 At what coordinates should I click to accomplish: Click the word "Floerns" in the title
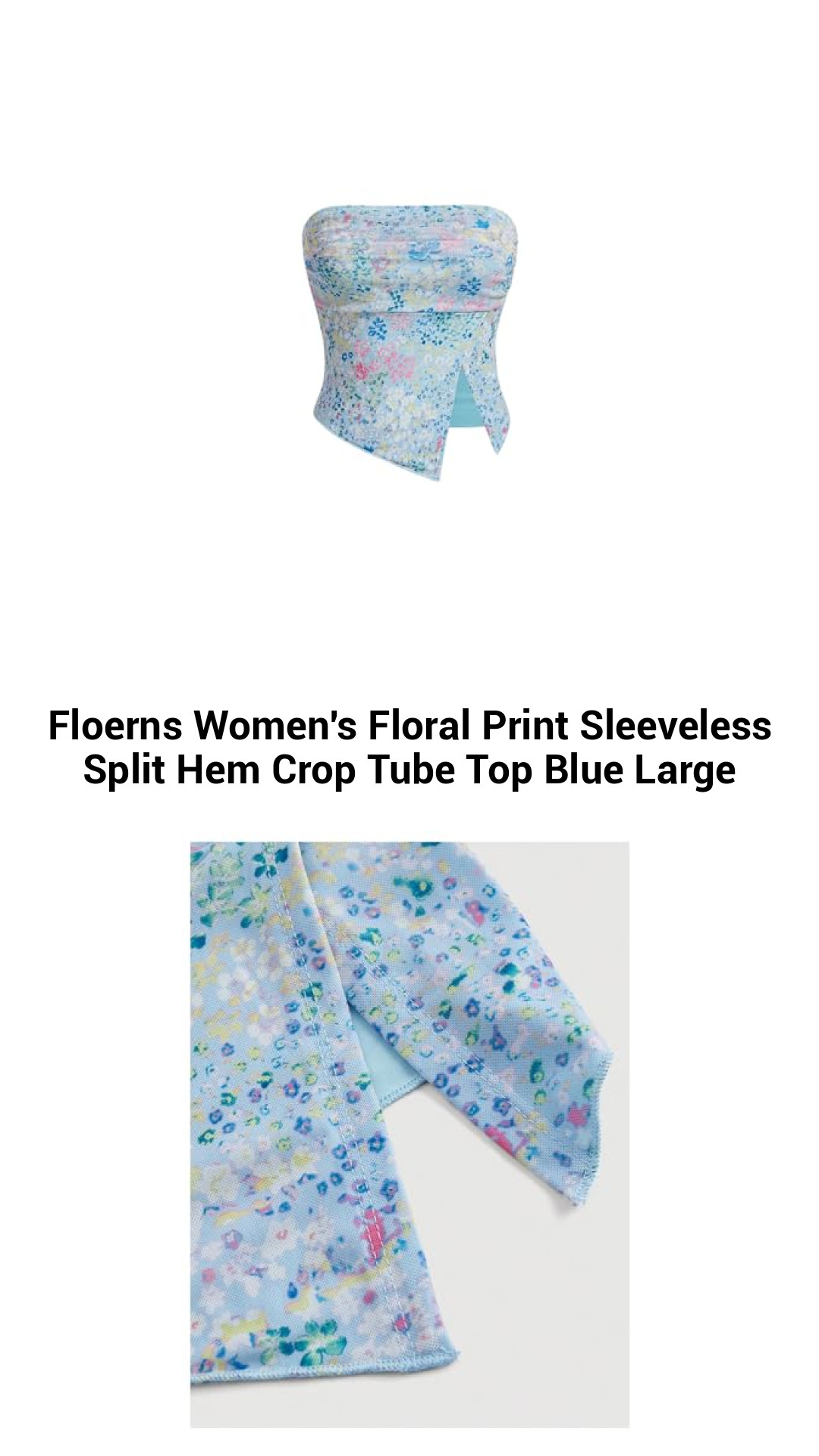115,725
